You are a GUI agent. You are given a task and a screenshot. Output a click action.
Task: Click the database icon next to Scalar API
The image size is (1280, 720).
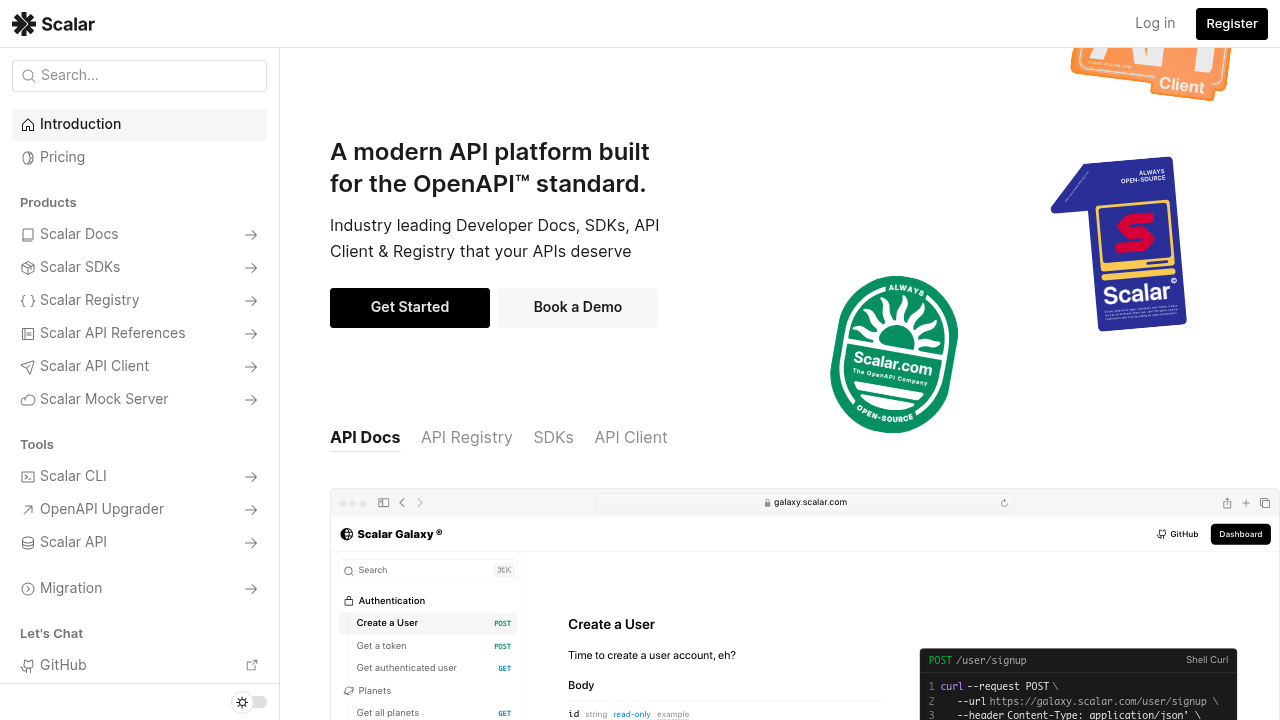point(28,543)
